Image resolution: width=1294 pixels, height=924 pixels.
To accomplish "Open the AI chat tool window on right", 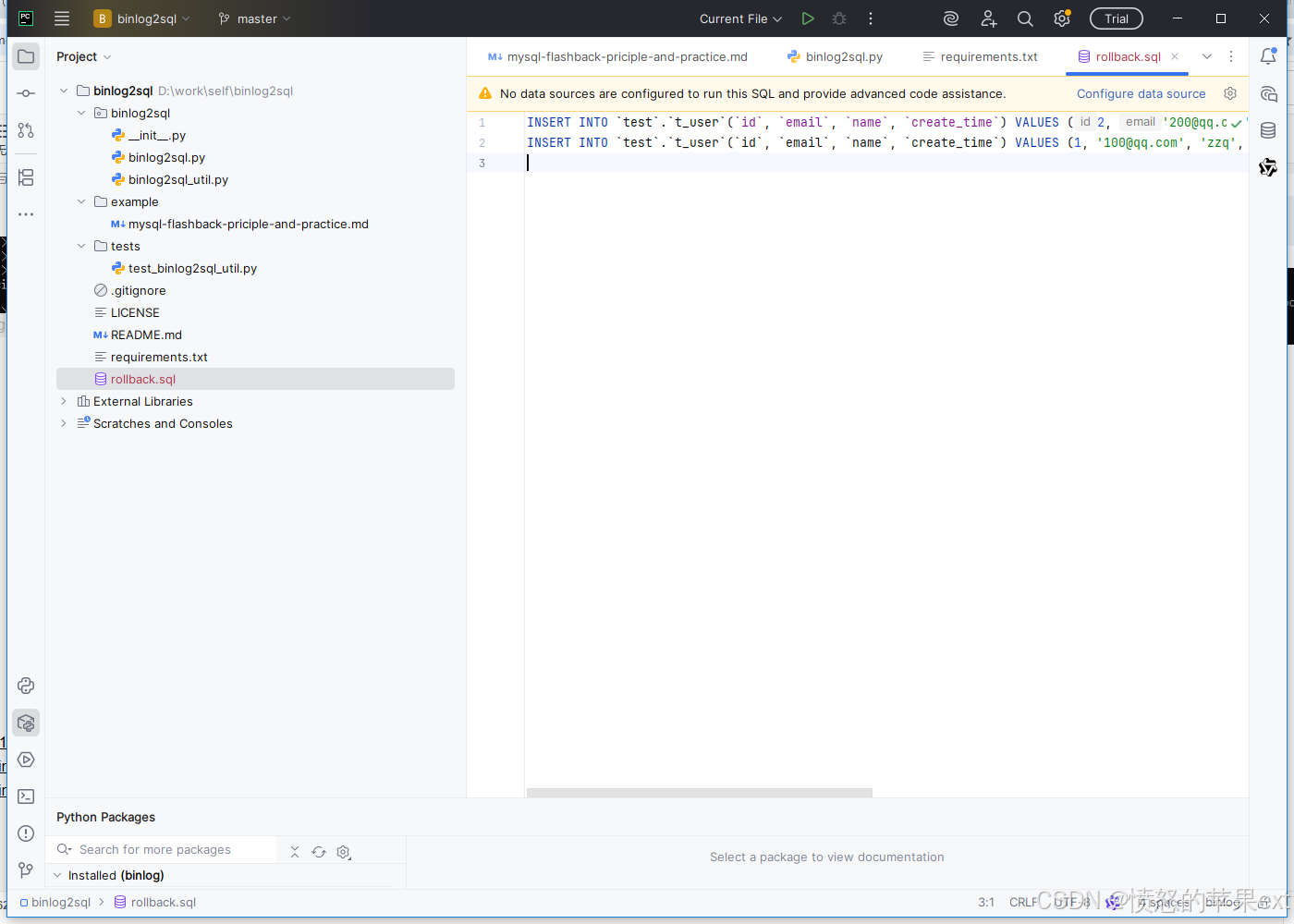I will pos(1268,93).
